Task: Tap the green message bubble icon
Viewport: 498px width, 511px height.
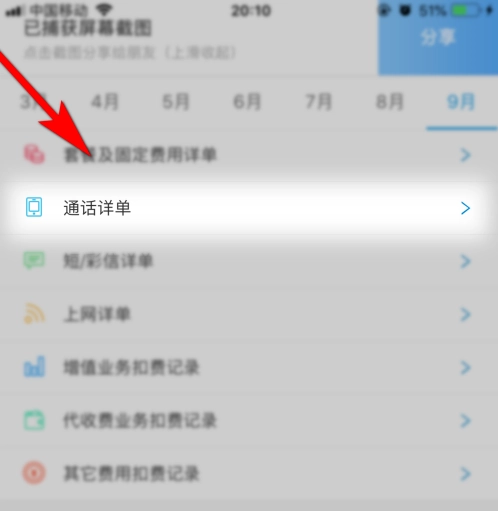Action: click(x=34, y=260)
